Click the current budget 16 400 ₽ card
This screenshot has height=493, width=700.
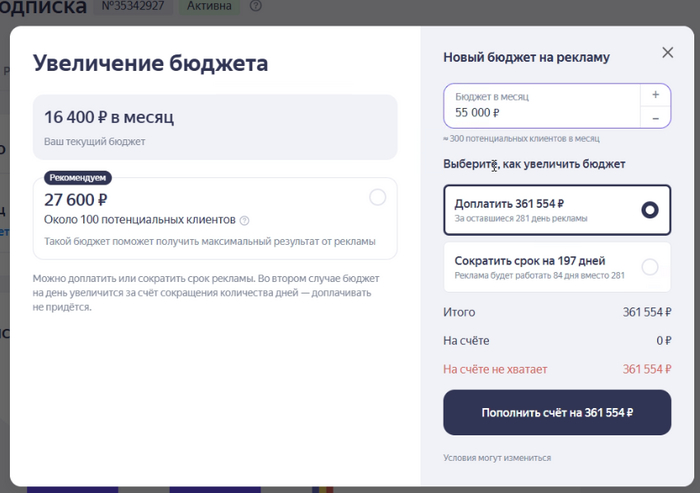[x=215, y=127]
